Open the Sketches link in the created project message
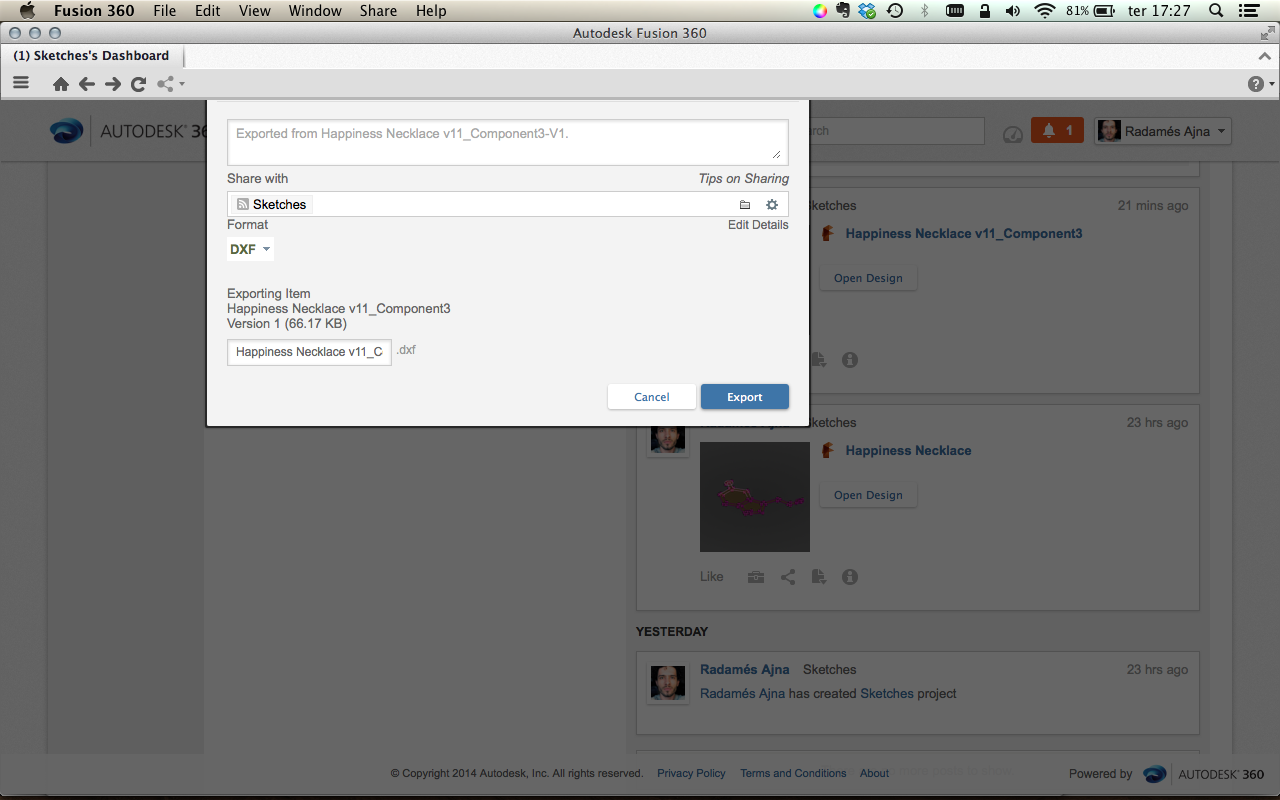The image size is (1280, 800). (x=887, y=693)
